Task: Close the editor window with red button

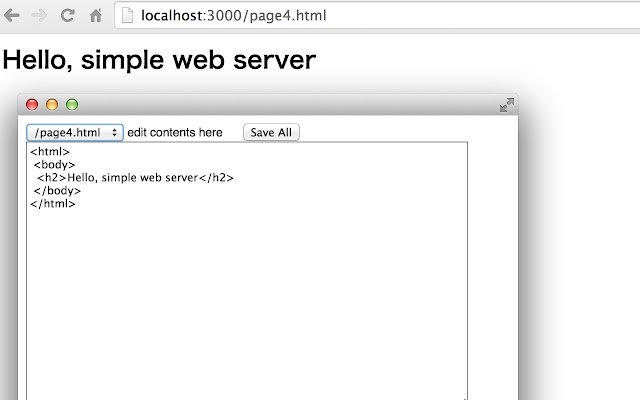Action: click(x=32, y=104)
